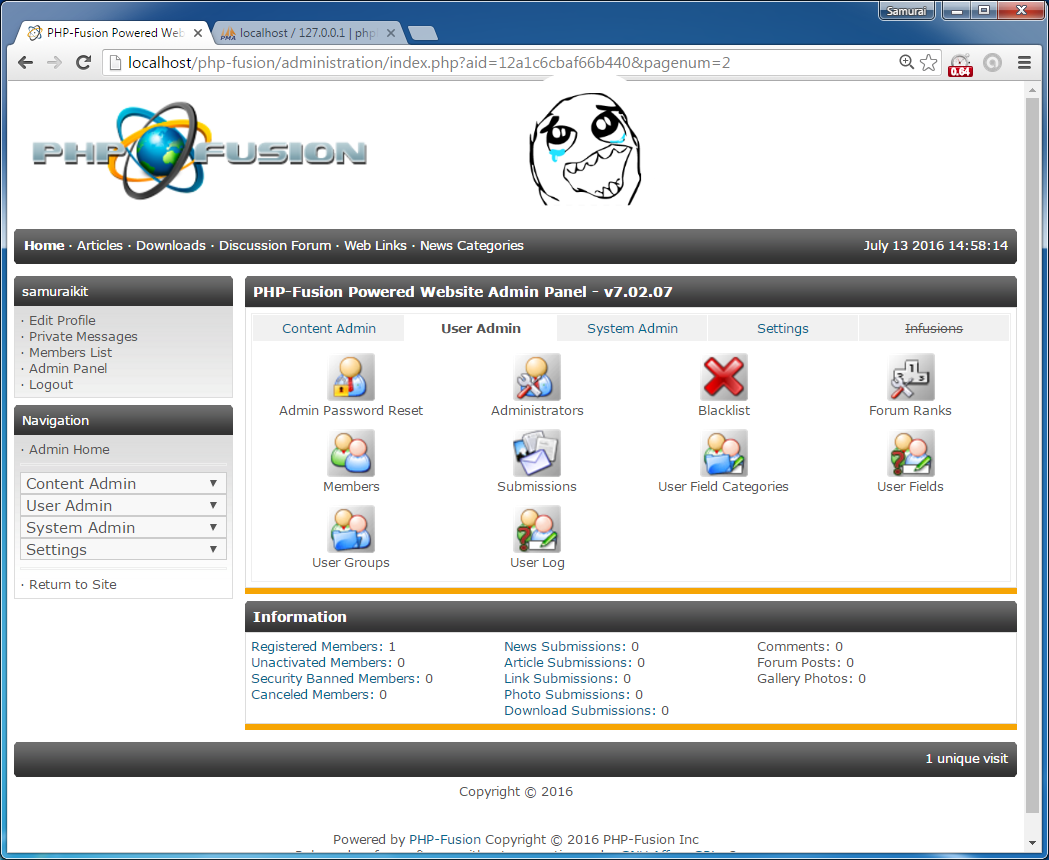This screenshot has height=860, width=1049.
Task: Click the red 0.64 extension icon
Action: (x=960, y=65)
